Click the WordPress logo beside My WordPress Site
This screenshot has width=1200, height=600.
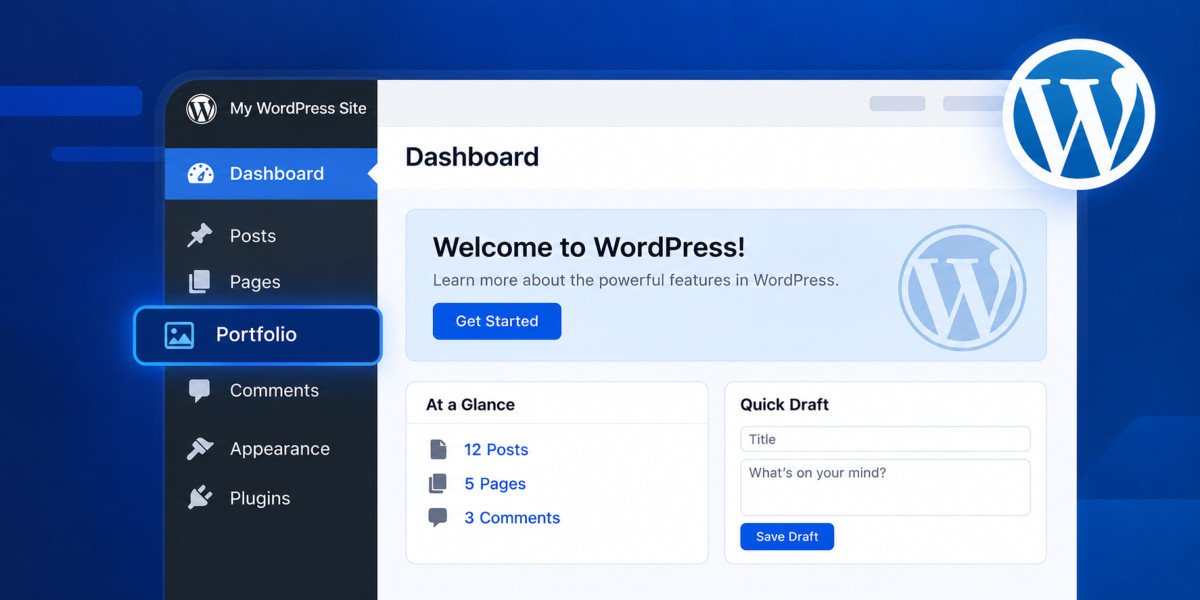pyautogui.click(x=201, y=108)
